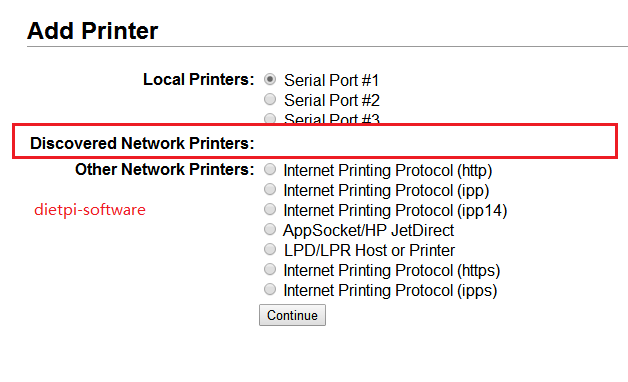Click the AppSocket/HP JetDirect label text
628x382 pixels.
tap(368, 231)
